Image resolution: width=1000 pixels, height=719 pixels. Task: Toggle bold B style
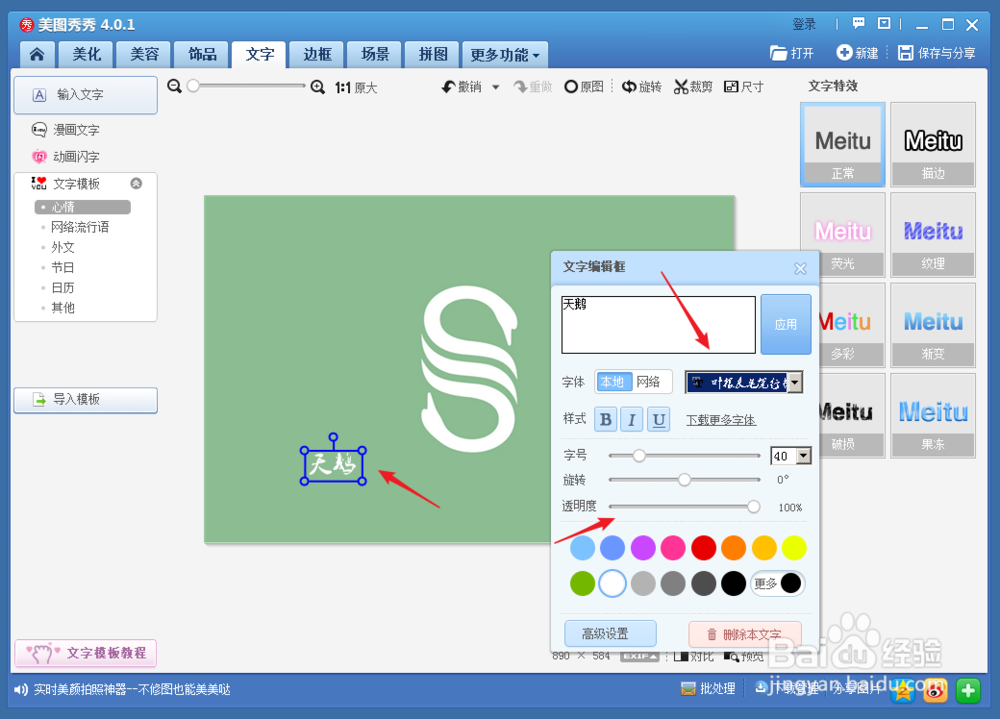606,419
